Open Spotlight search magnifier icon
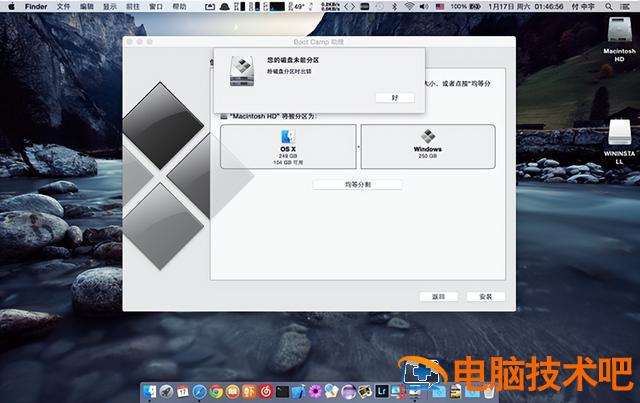The height and width of the screenshot is (403, 640). (x=609, y=7)
